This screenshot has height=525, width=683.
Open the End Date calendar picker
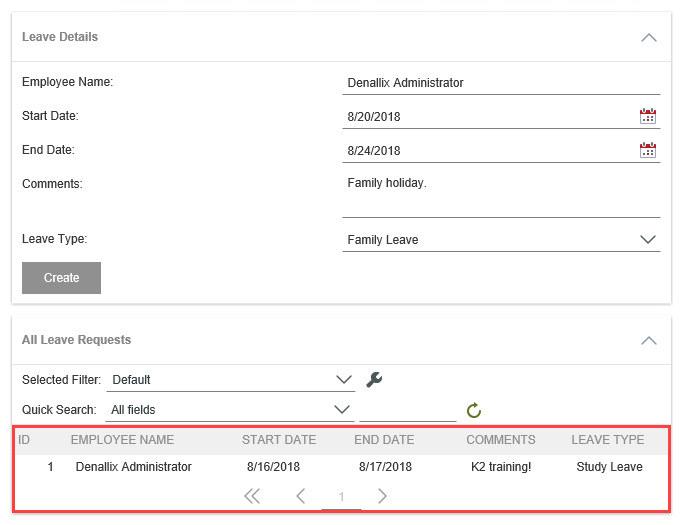pyautogui.click(x=647, y=151)
